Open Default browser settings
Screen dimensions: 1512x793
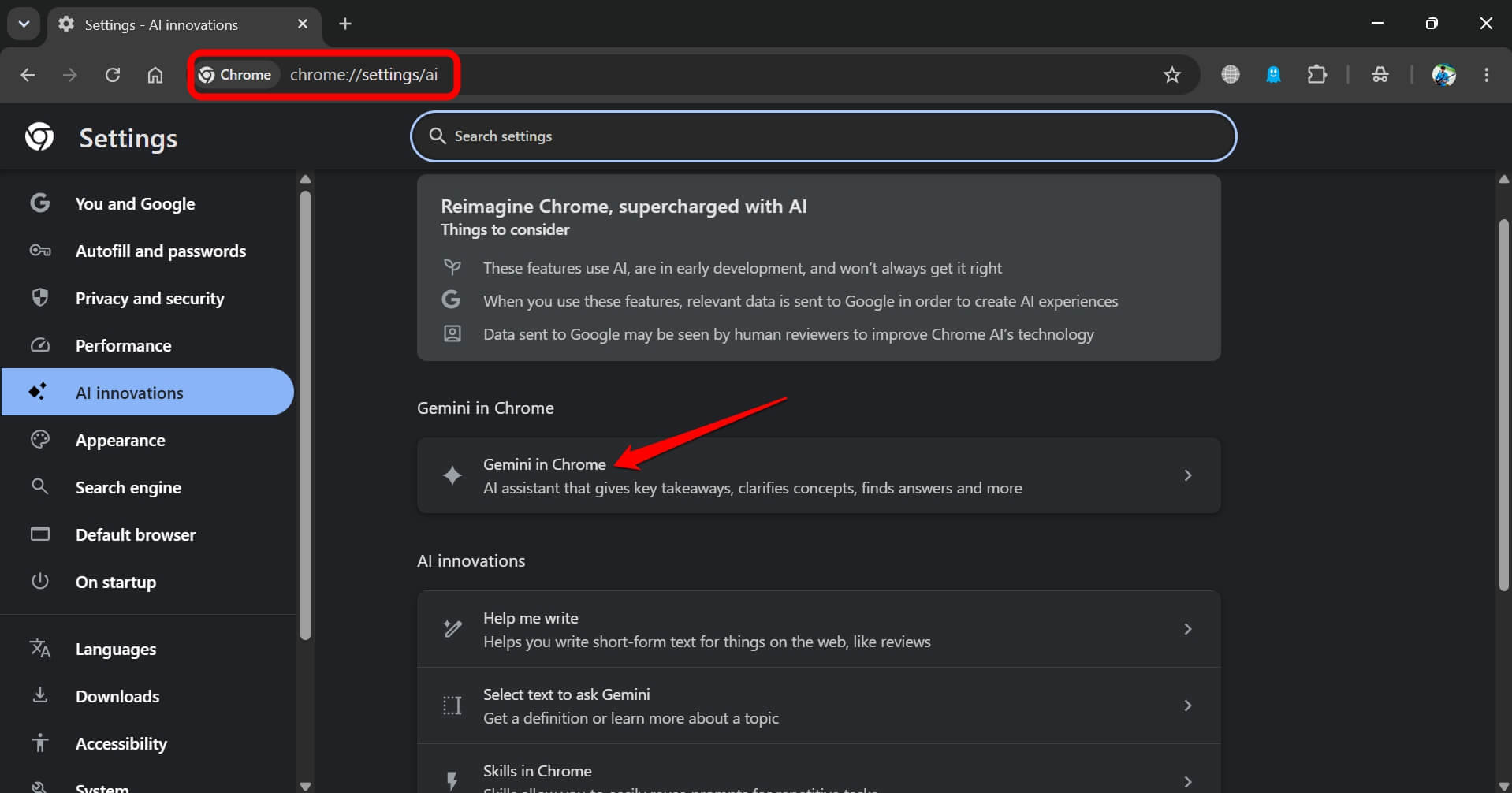(147, 534)
